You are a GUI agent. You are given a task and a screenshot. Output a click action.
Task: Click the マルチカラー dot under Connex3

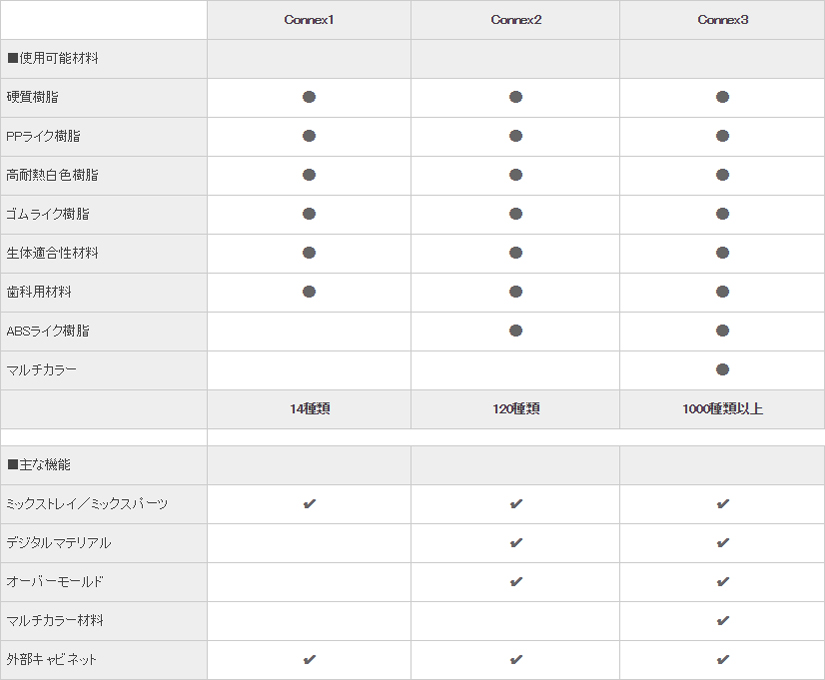[722, 369]
